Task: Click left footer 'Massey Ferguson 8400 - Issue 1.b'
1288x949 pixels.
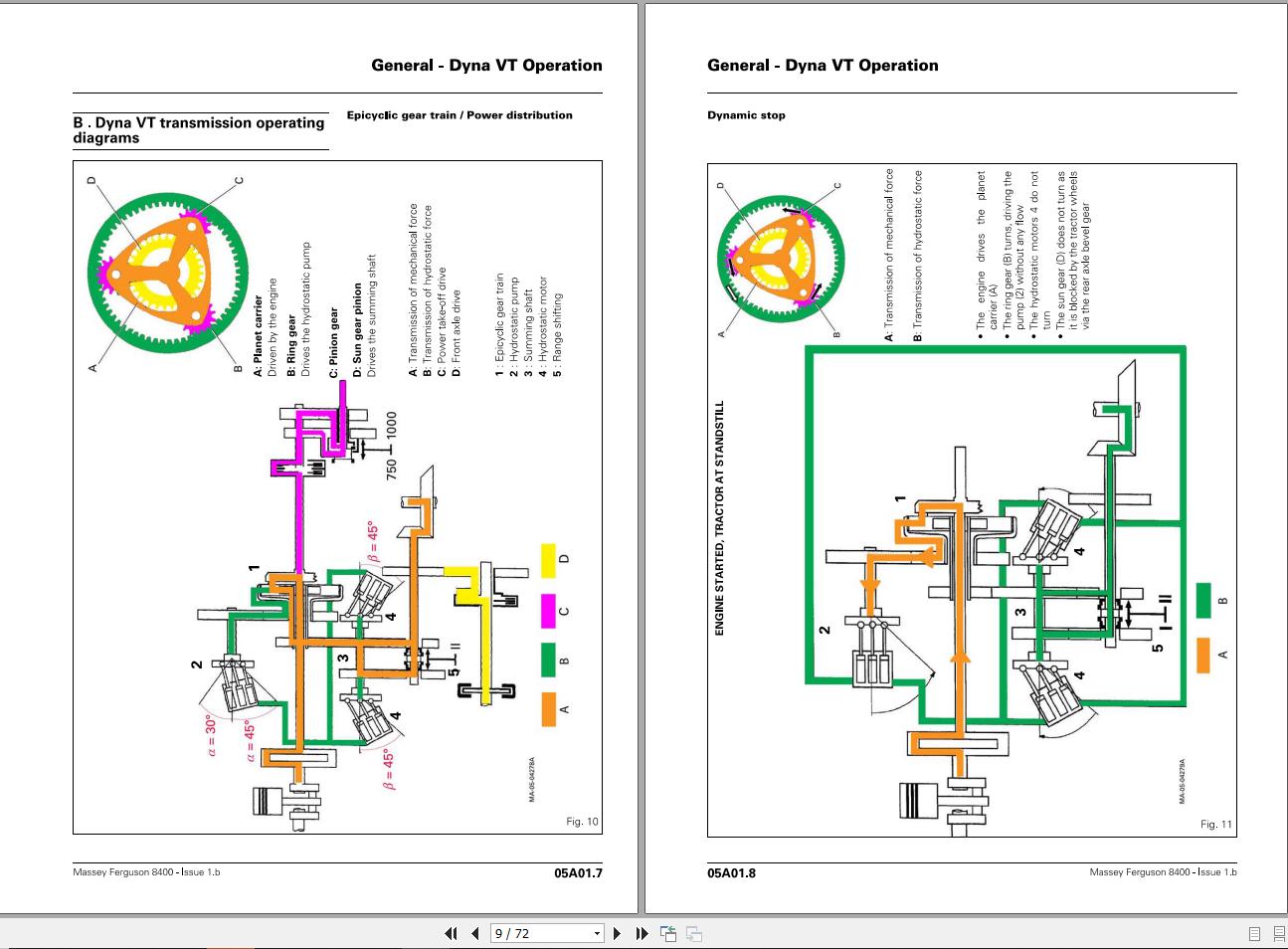Action: (x=146, y=872)
